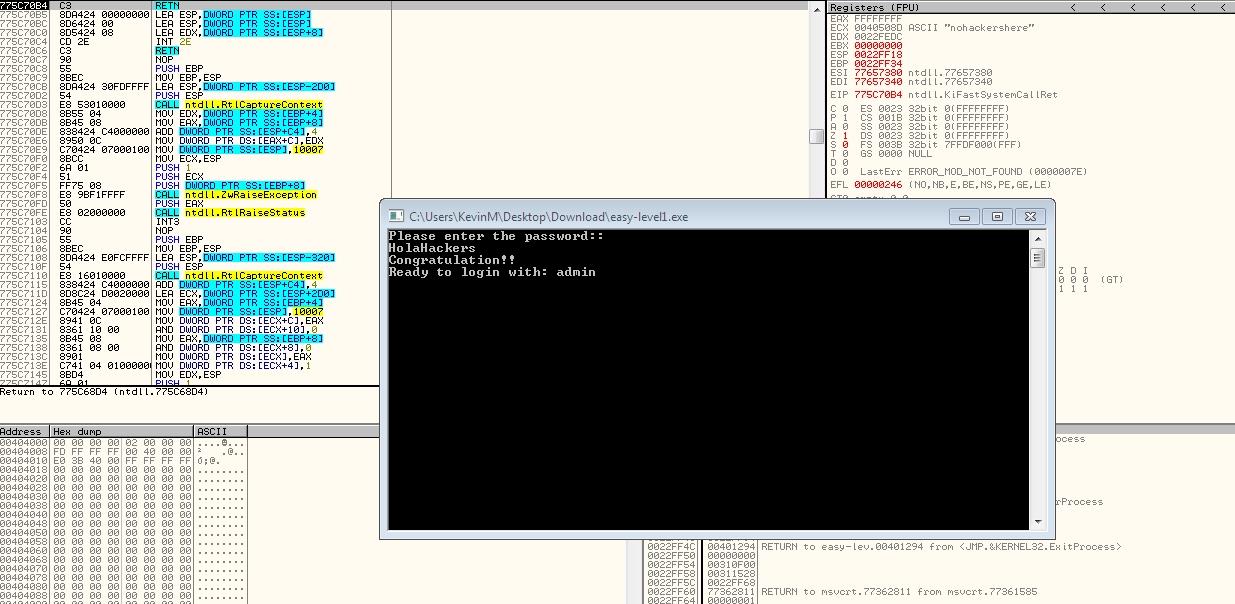Click the EBP register value 0022FF34
The image size is (1235, 604).
tap(878, 63)
